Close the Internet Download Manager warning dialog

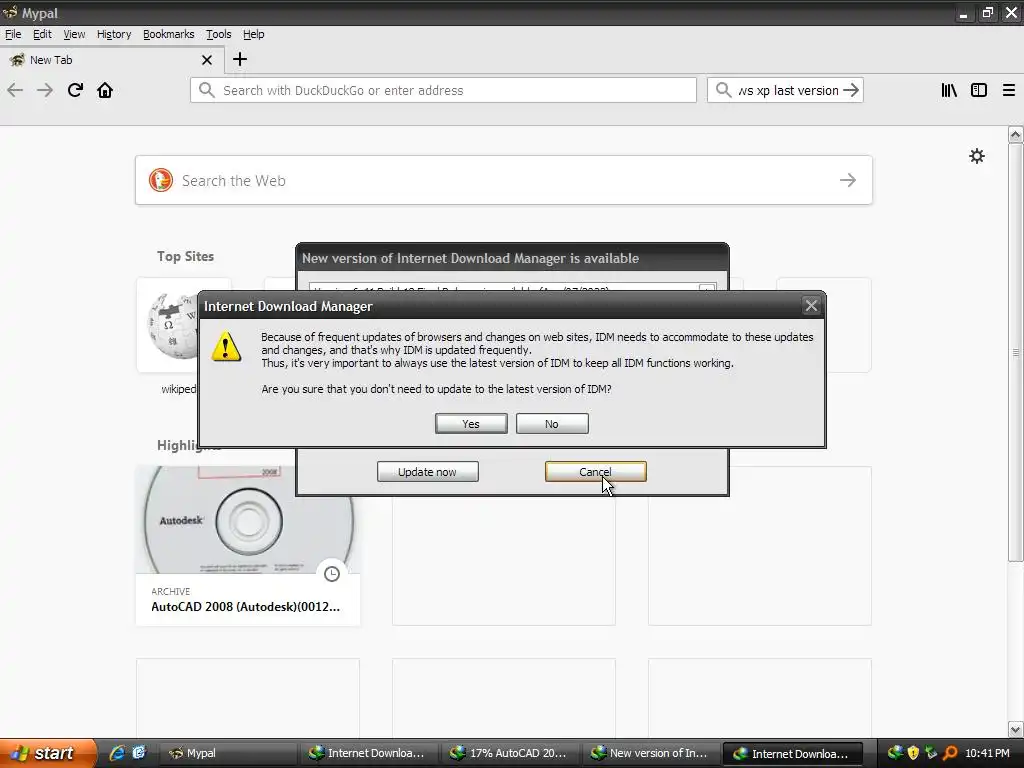(x=811, y=306)
